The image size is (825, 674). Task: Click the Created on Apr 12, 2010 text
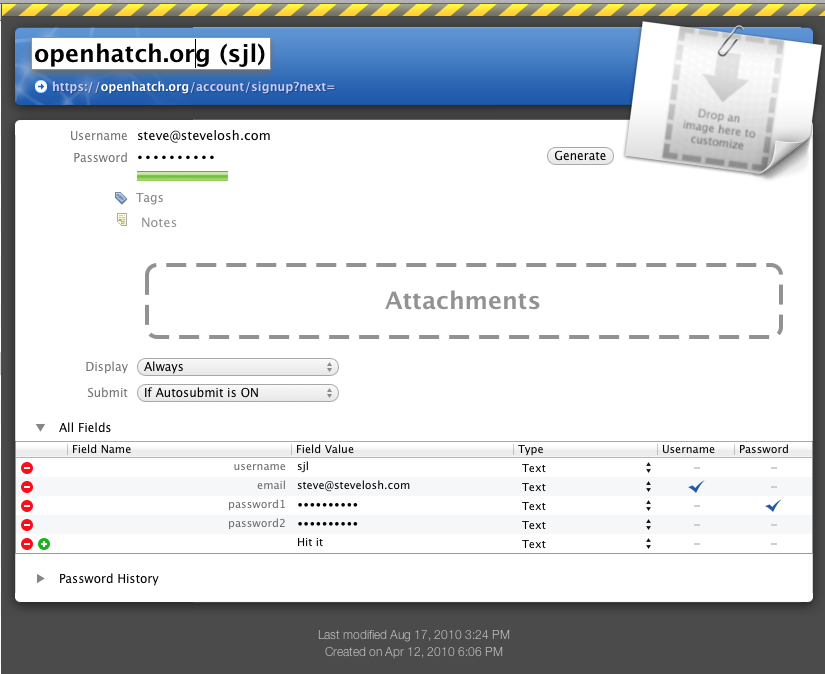(x=414, y=652)
